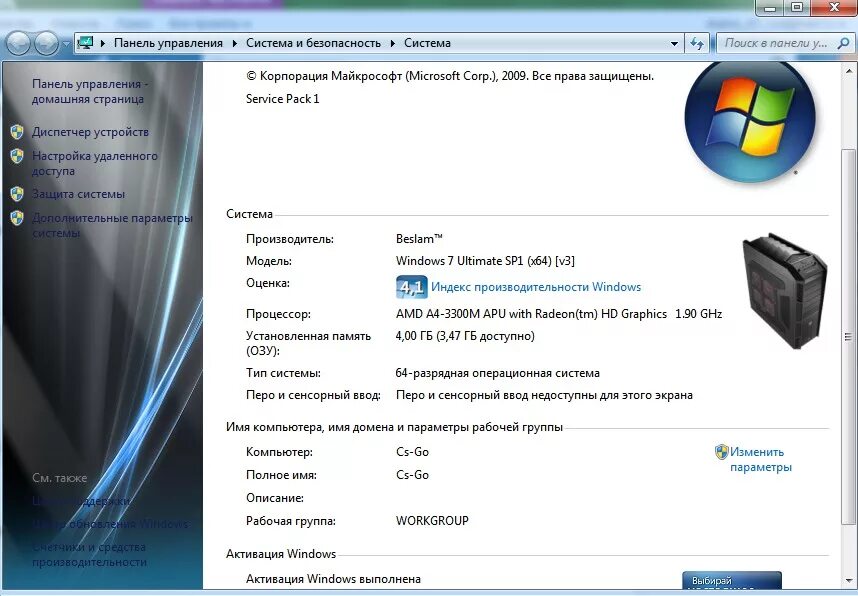Minimize the Система window

pos(770,8)
